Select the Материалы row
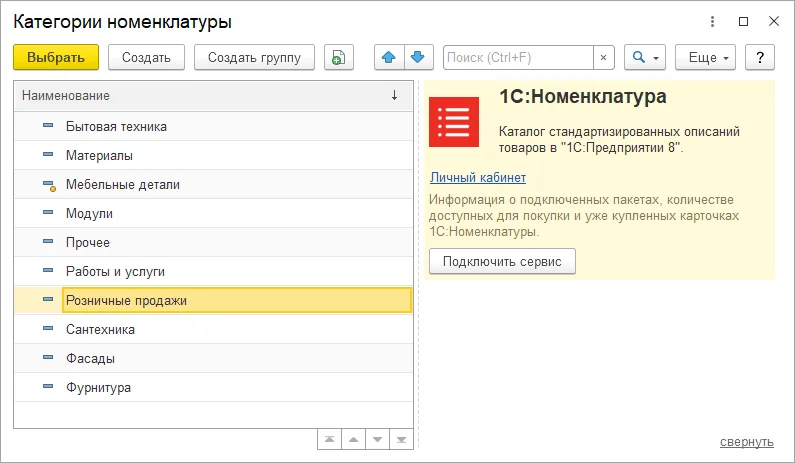This screenshot has height=463, width=795. pyautogui.click(x=213, y=155)
